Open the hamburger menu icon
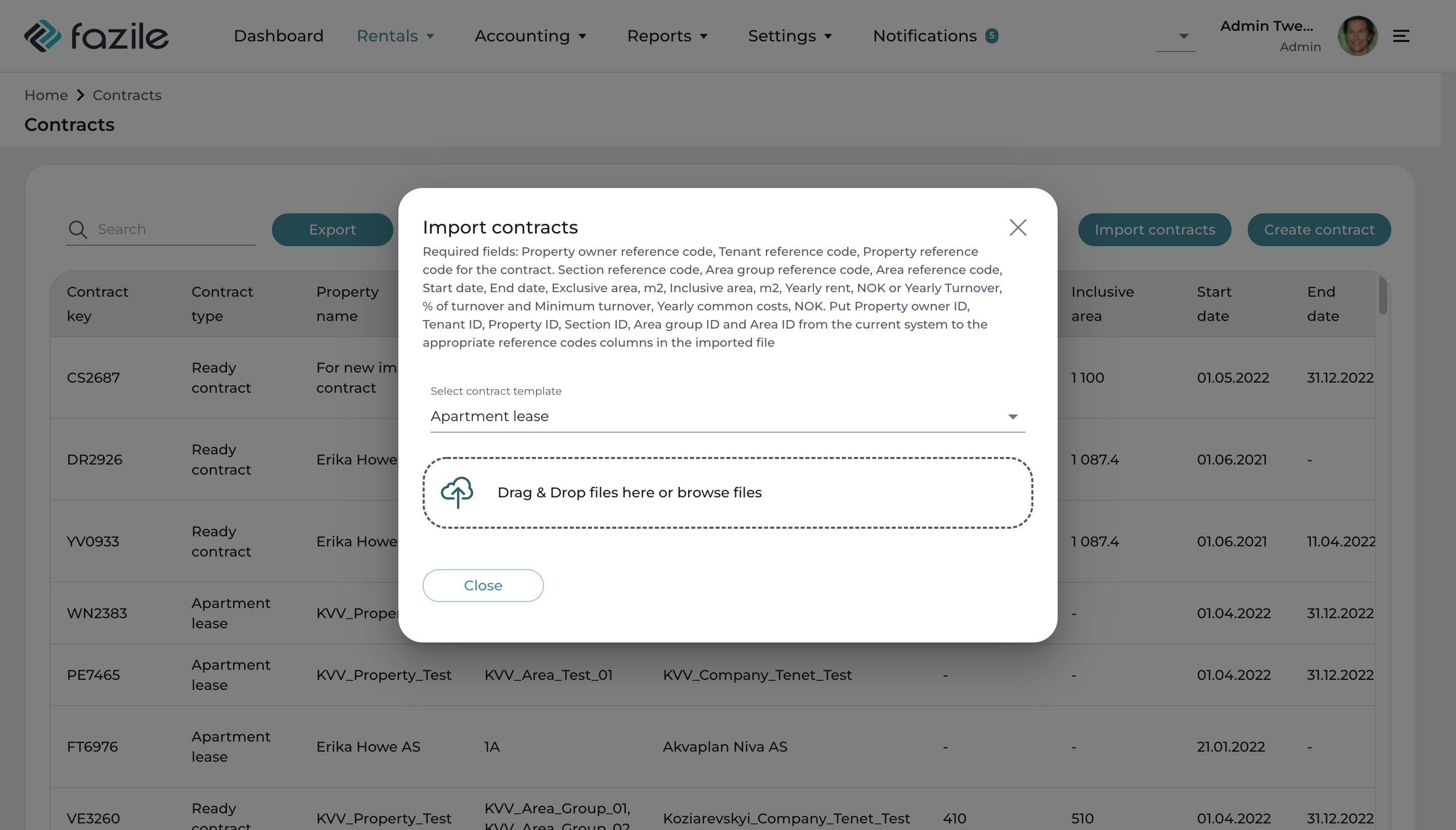 (1401, 36)
